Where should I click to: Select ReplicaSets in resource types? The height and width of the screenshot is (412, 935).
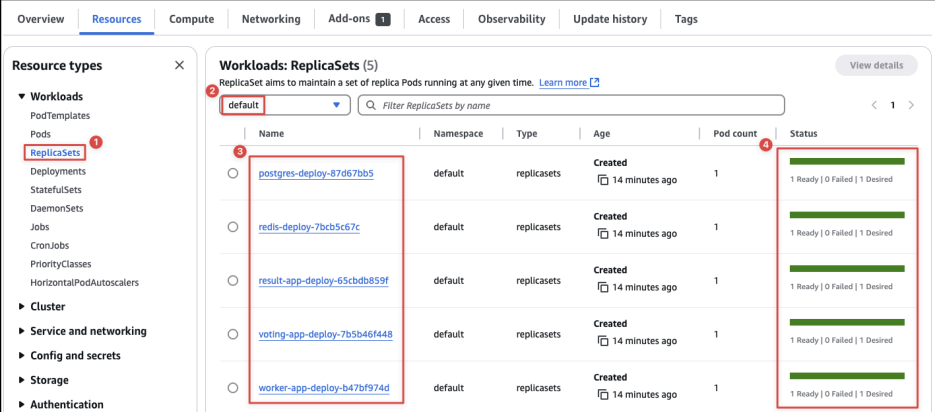55,153
